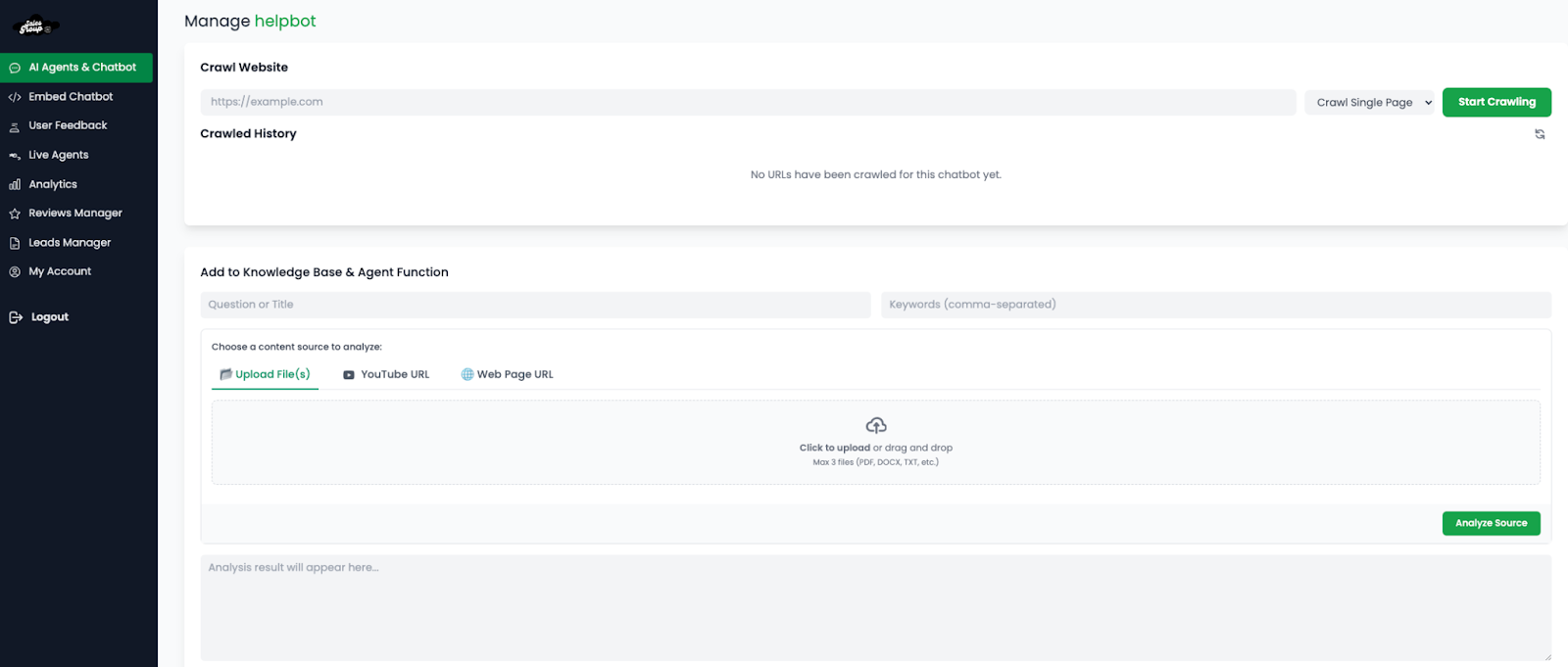The height and width of the screenshot is (667, 1568).
Task: Click the Upload File(s) folder icon
Action: 225,374
